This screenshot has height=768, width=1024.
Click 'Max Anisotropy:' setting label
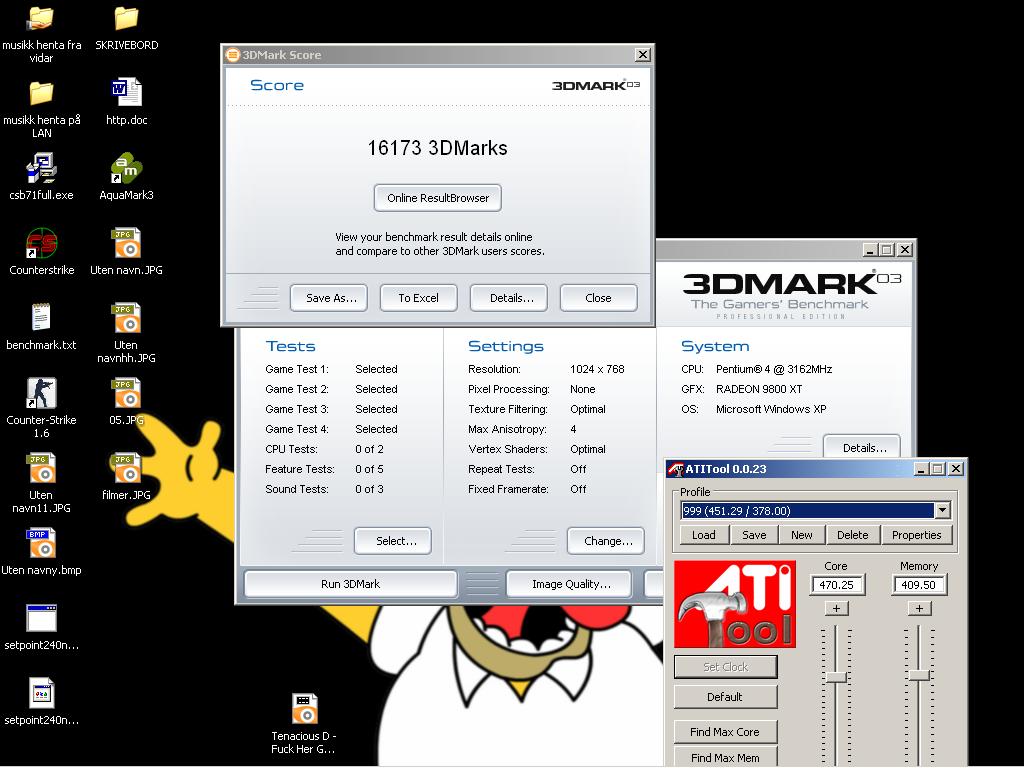(x=507, y=429)
